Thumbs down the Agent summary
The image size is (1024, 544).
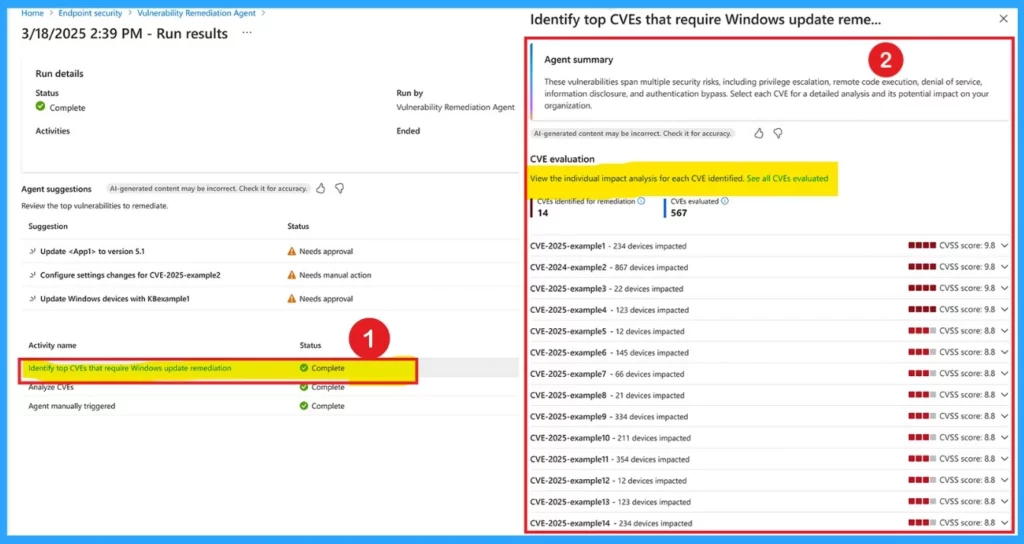[778, 133]
